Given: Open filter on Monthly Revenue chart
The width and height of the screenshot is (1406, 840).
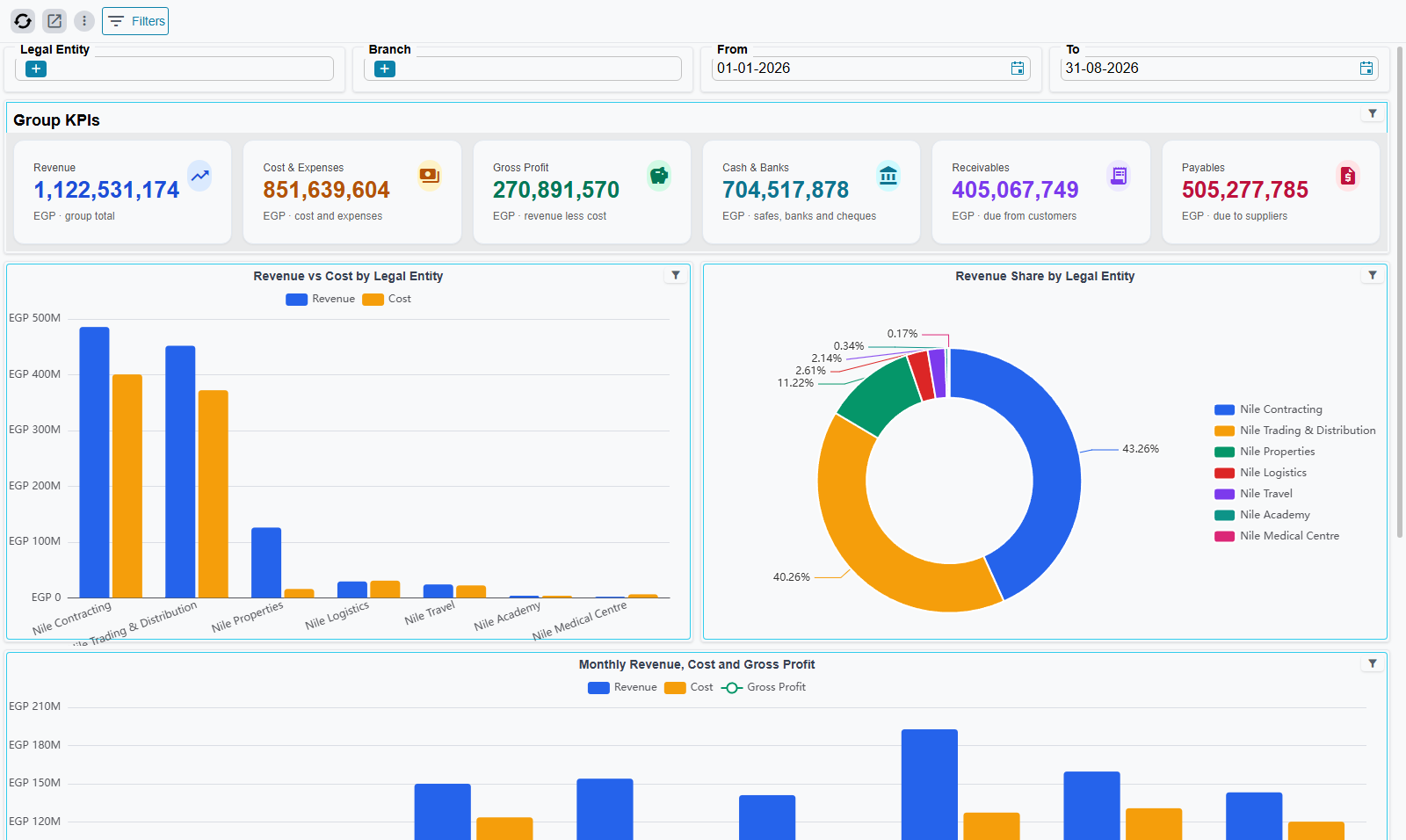Looking at the screenshot, I should click(1373, 663).
